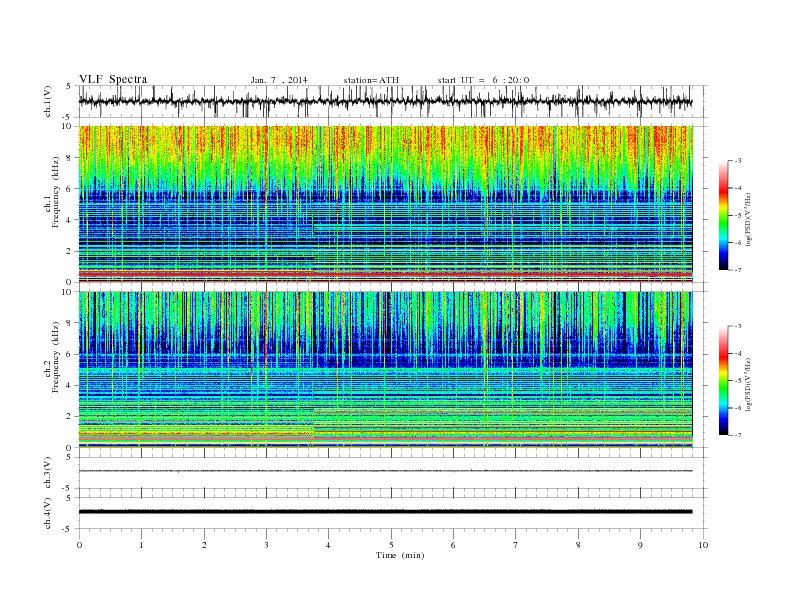Click the 'ch.3(V)' axis label
This screenshot has width=792, height=612.
(x=47, y=473)
